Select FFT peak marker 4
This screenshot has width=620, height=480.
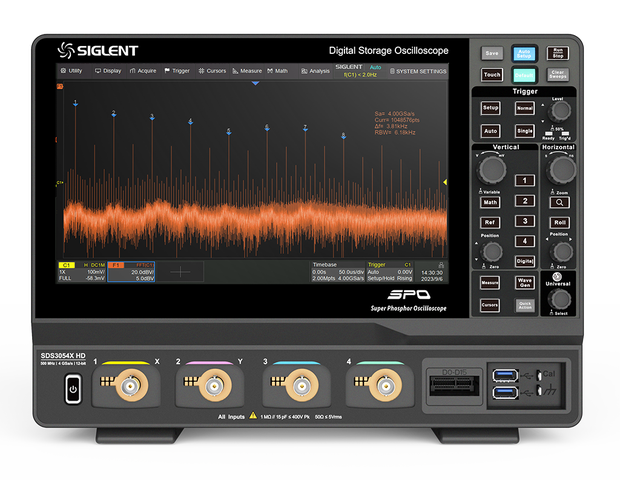point(191,121)
